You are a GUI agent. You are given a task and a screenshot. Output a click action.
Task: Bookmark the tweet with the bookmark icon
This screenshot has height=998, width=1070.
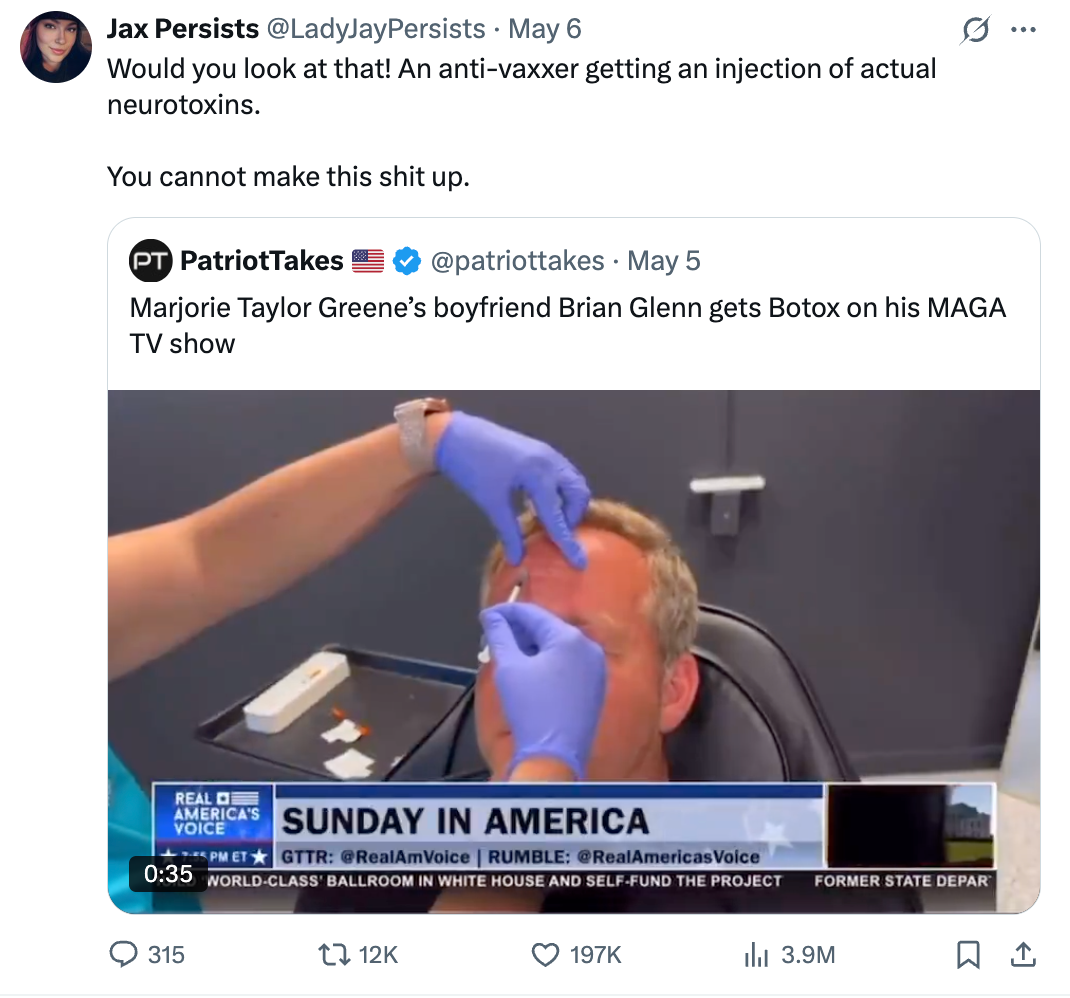coord(967,955)
